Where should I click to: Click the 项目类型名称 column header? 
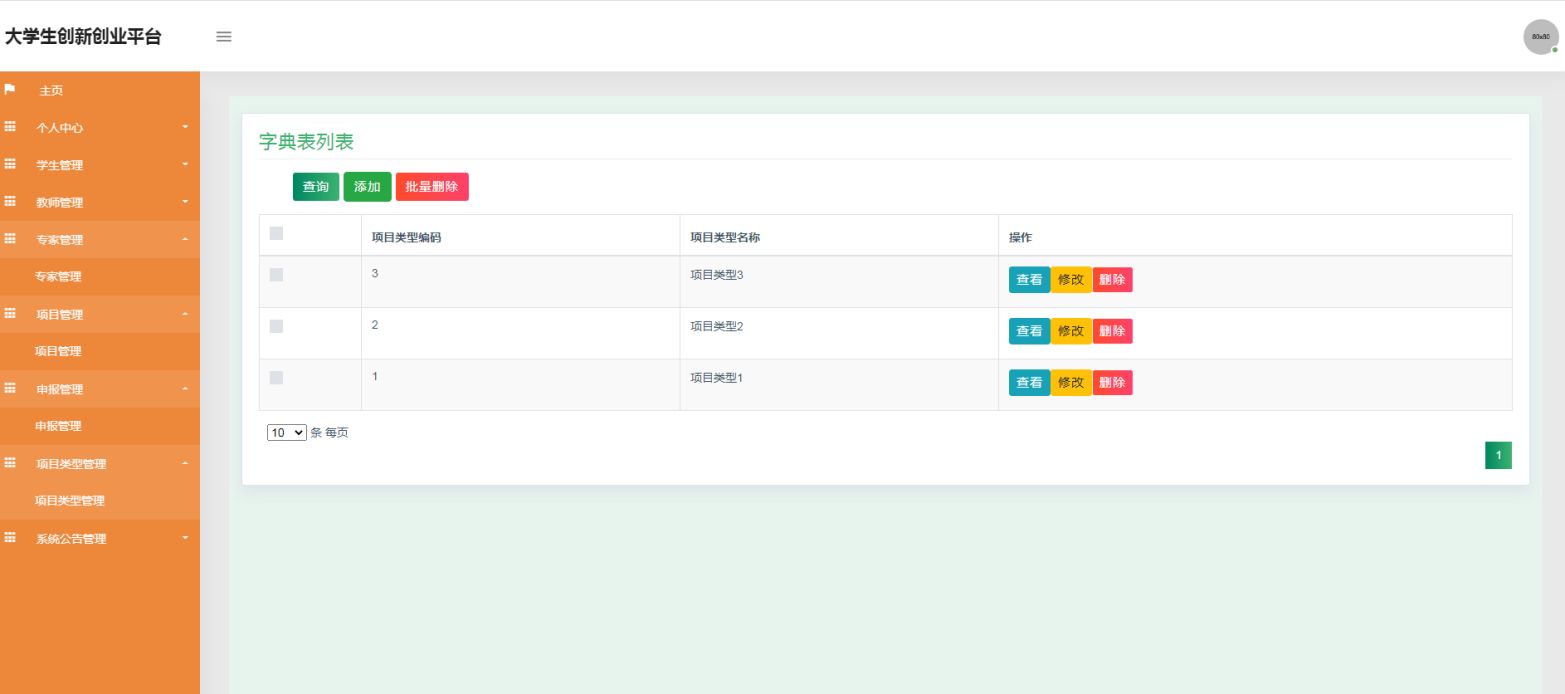coord(726,237)
